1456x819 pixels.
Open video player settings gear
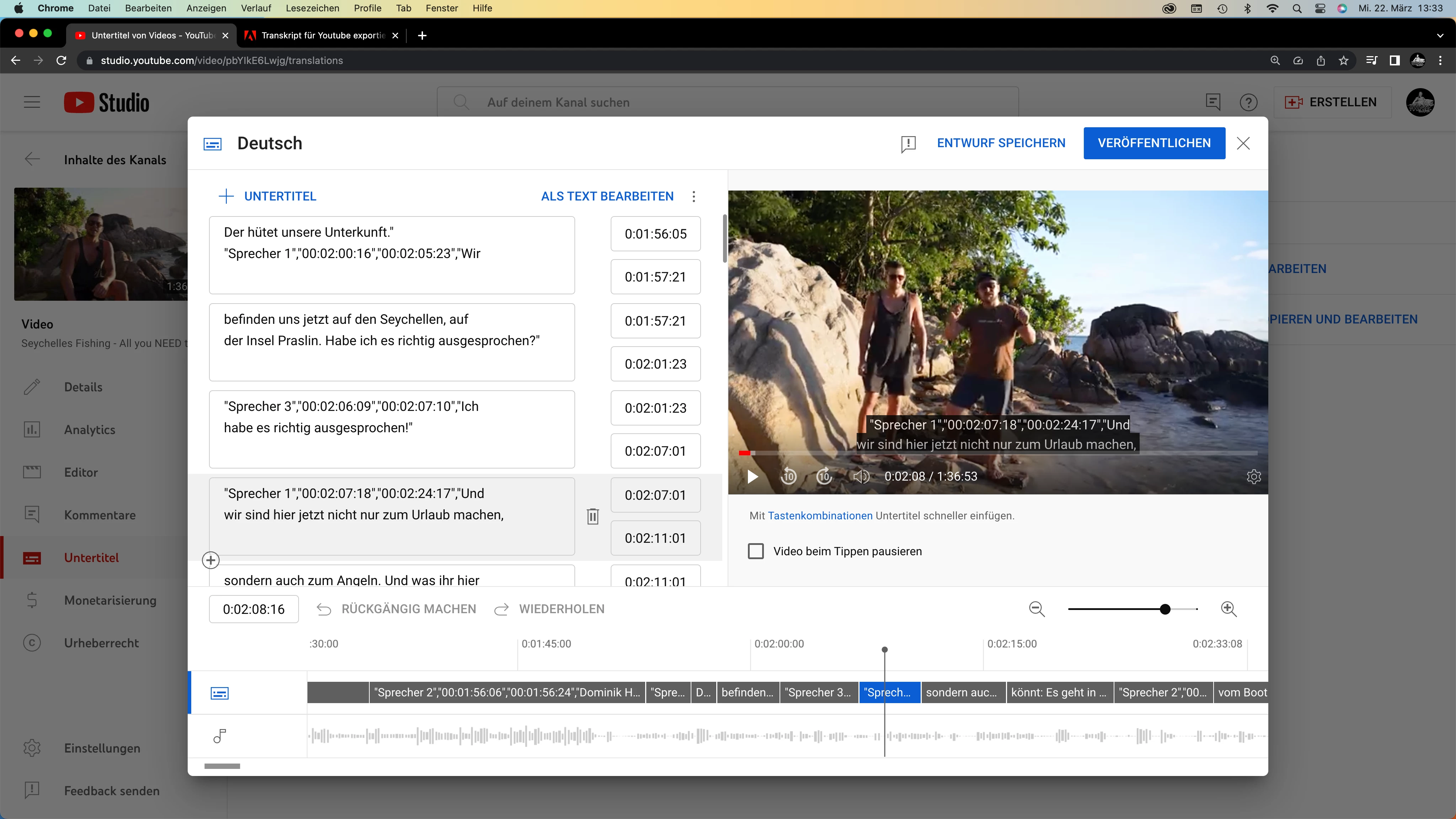1253,476
